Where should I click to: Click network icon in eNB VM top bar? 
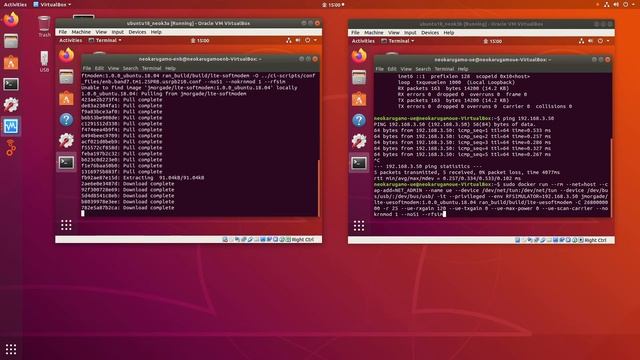[289, 40]
